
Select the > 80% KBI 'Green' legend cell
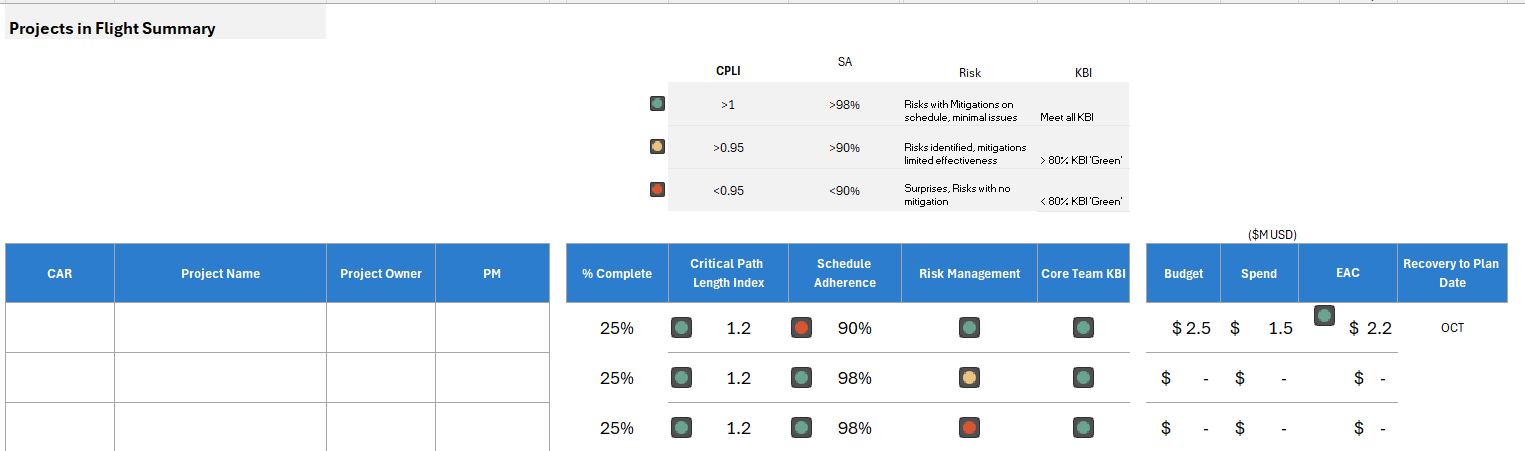pos(1083,147)
